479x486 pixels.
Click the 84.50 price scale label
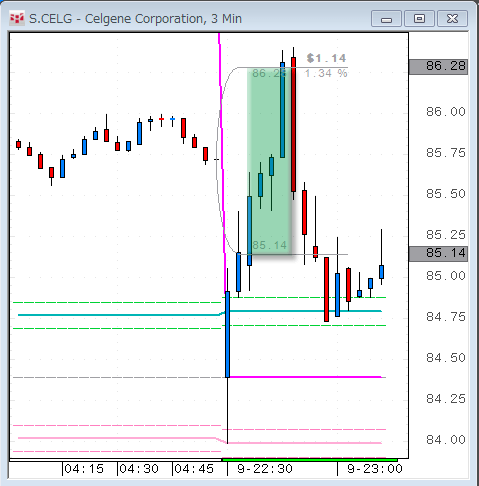446,358
